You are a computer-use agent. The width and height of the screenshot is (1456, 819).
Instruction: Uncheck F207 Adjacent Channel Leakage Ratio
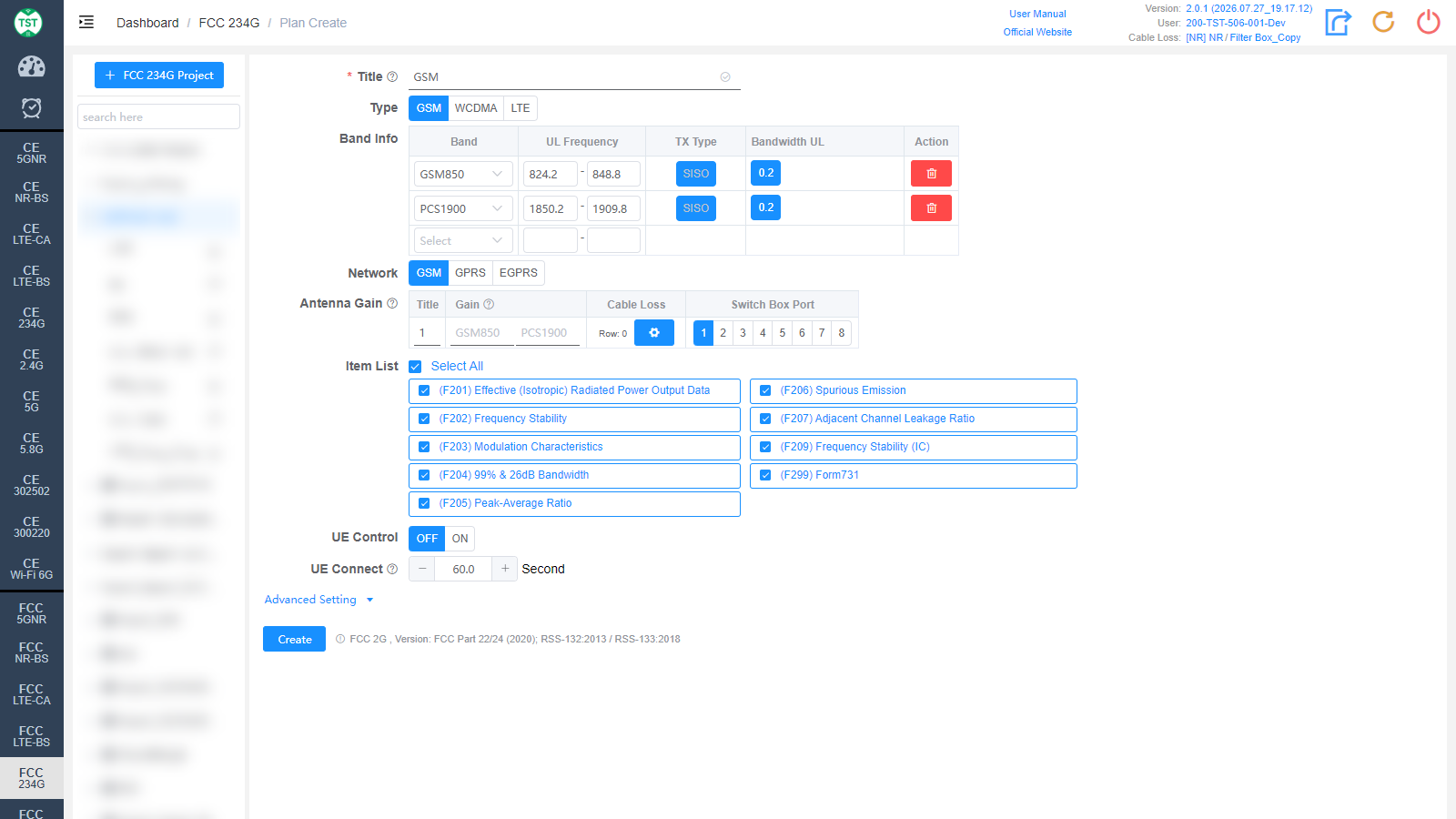(x=765, y=419)
